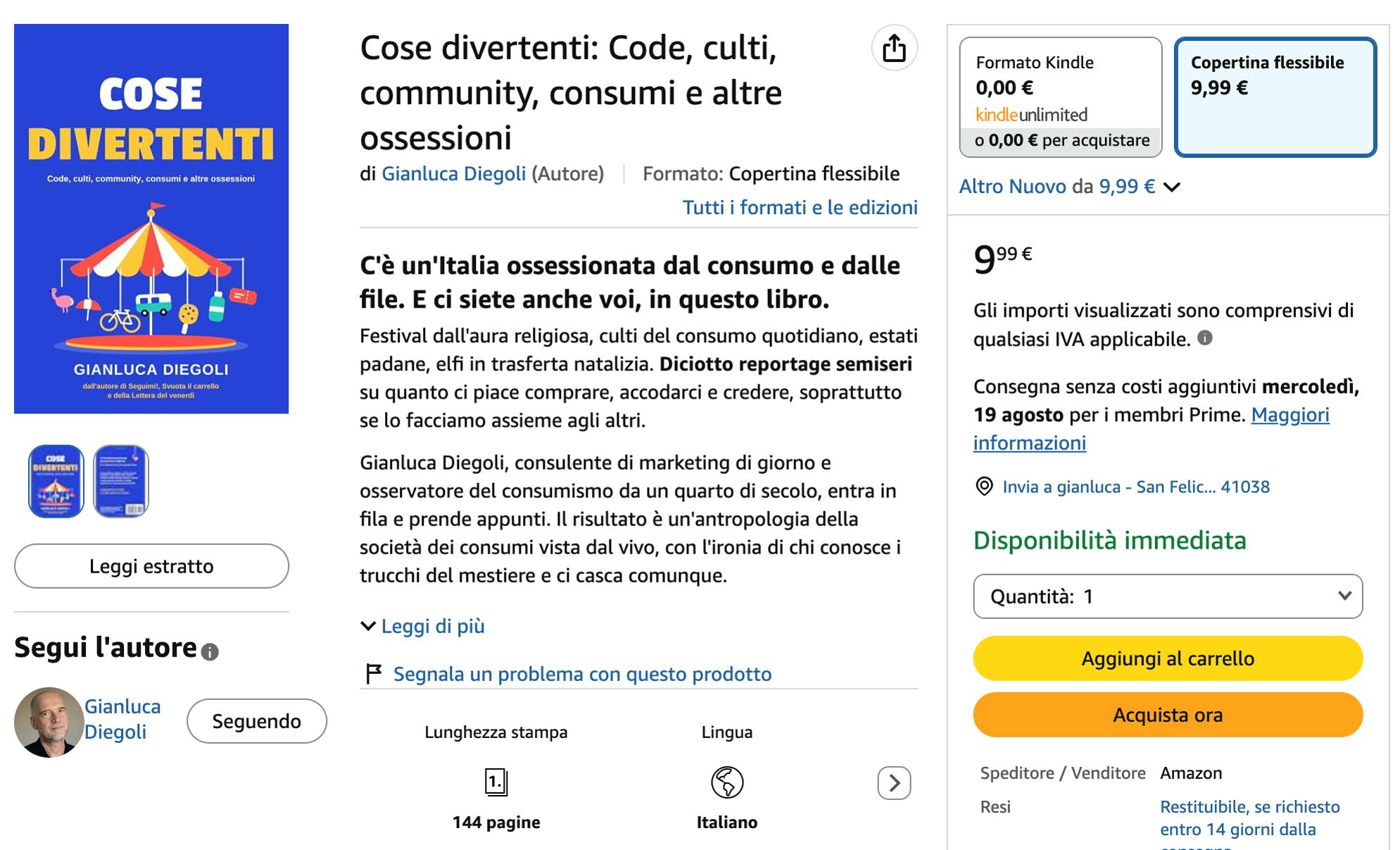Click the location pin delivery icon

click(x=984, y=487)
